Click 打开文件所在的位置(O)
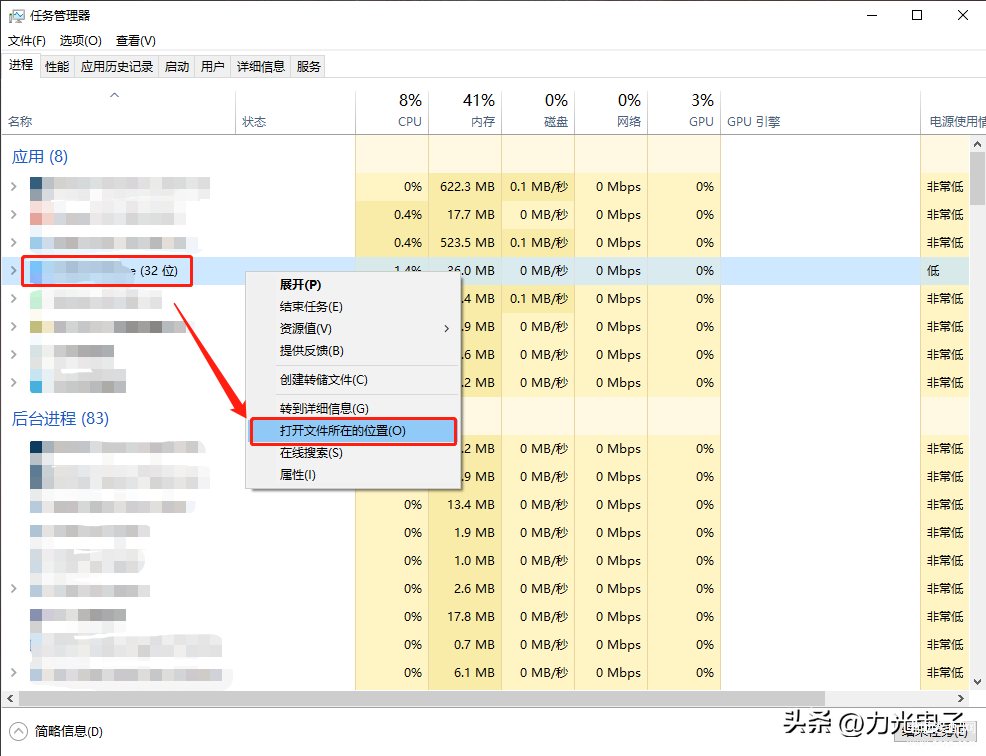 click(x=353, y=431)
